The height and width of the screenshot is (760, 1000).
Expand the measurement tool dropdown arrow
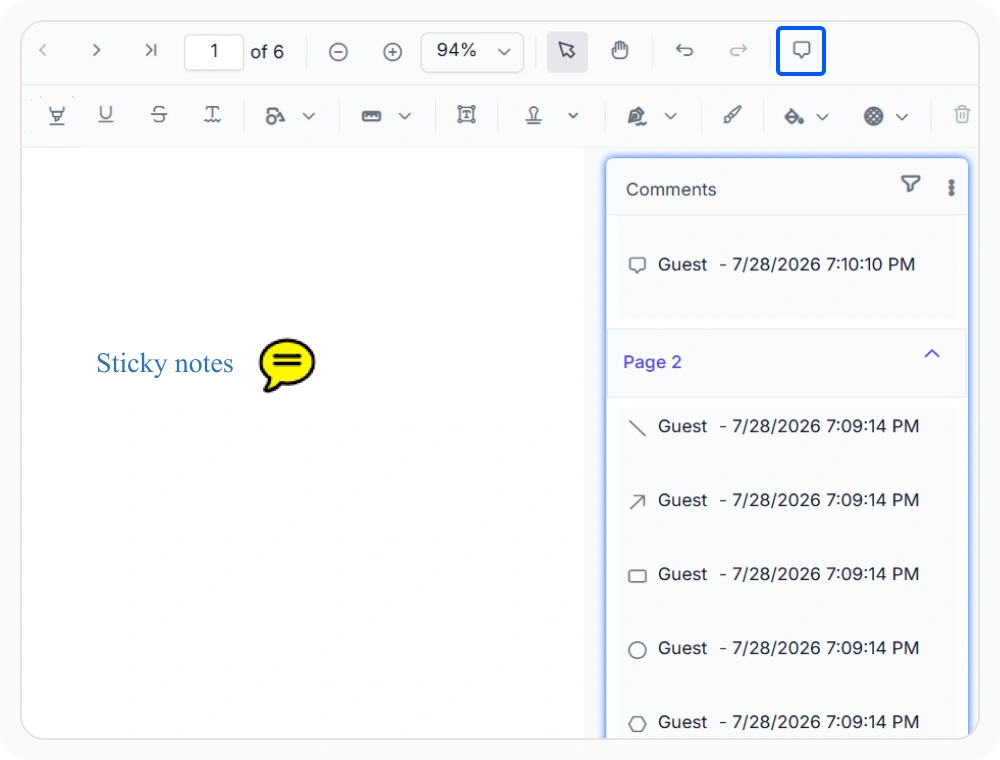[x=405, y=116]
